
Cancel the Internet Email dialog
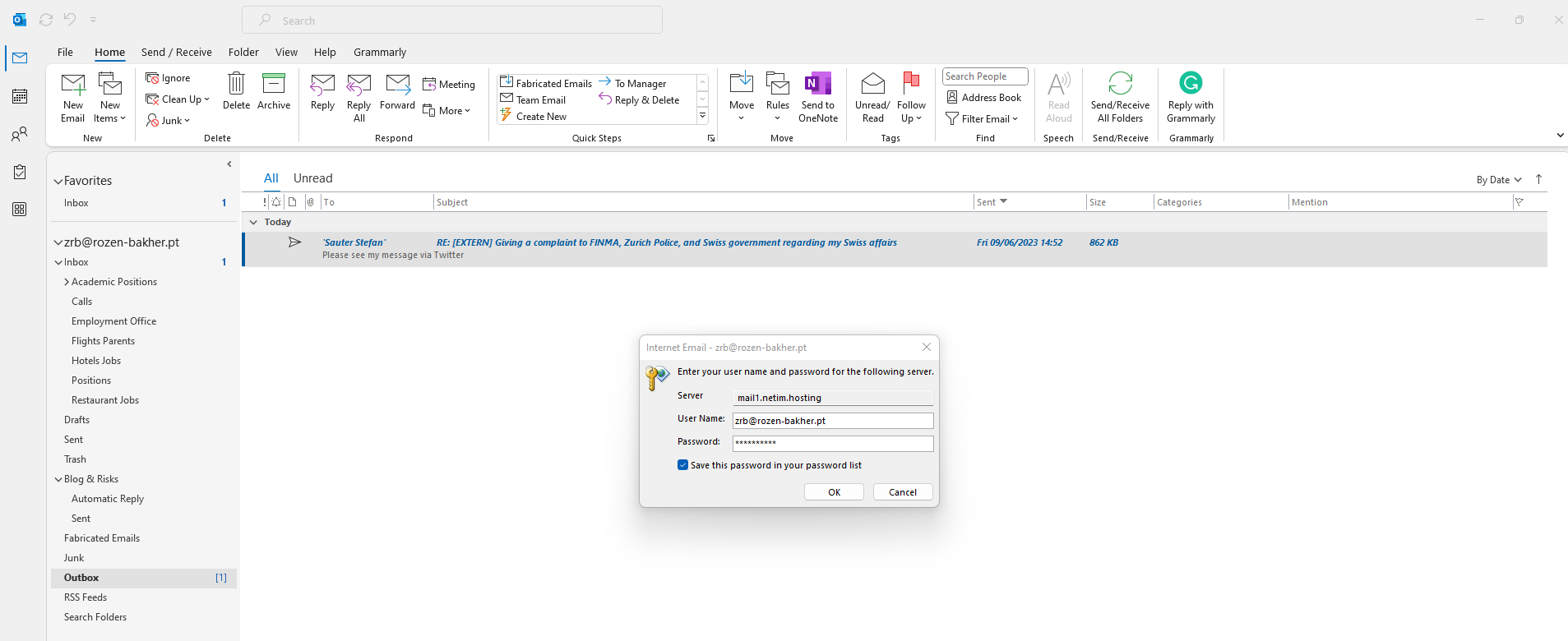pos(902,492)
